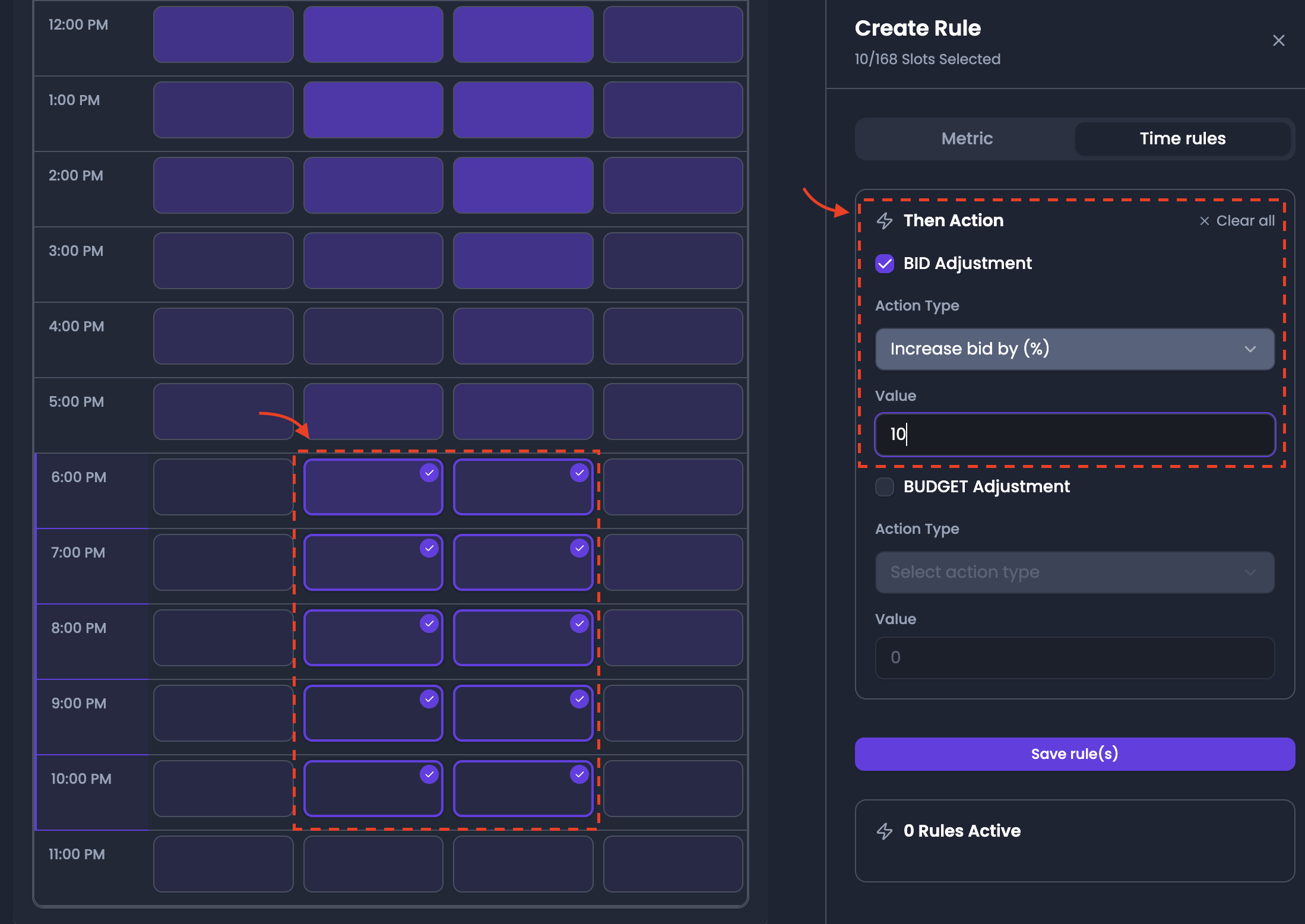Viewport: 1305px width, 924px height.
Task: Click the chevron on the Select action type dropdown
Action: (x=1250, y=572)
